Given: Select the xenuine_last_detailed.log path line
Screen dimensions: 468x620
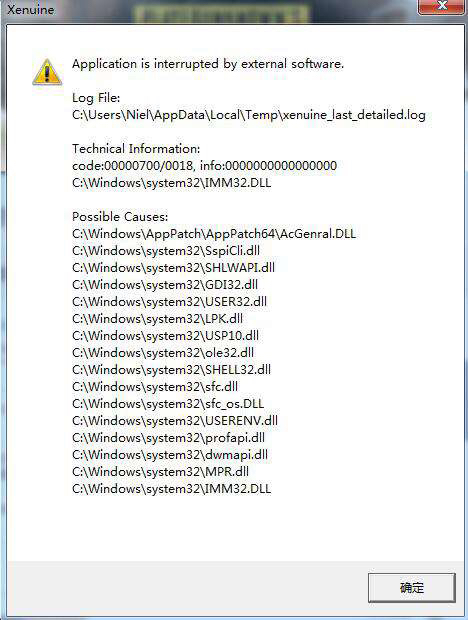Looking at the screenshot, I should 249,115.
